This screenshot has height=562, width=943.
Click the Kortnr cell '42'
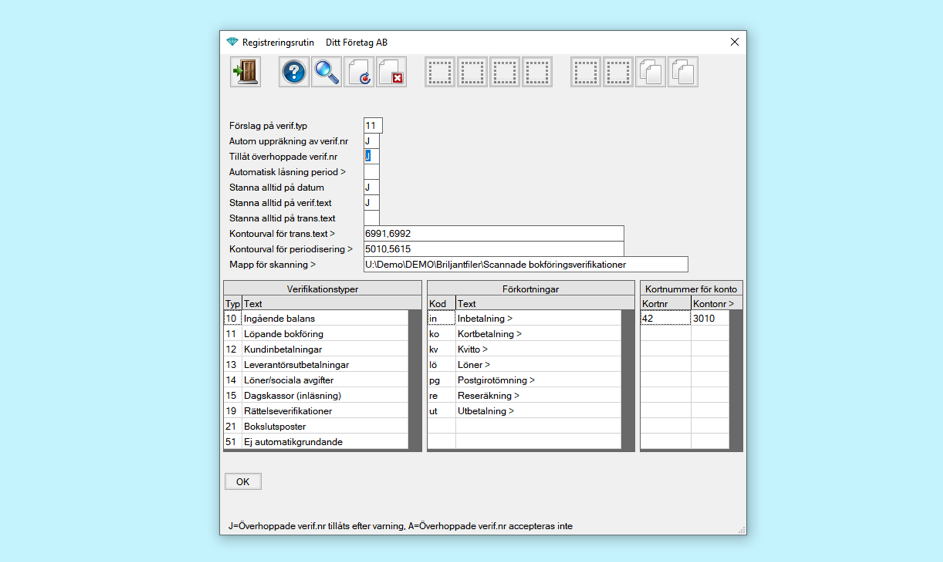pyautogui.click(x=666, y=318)
